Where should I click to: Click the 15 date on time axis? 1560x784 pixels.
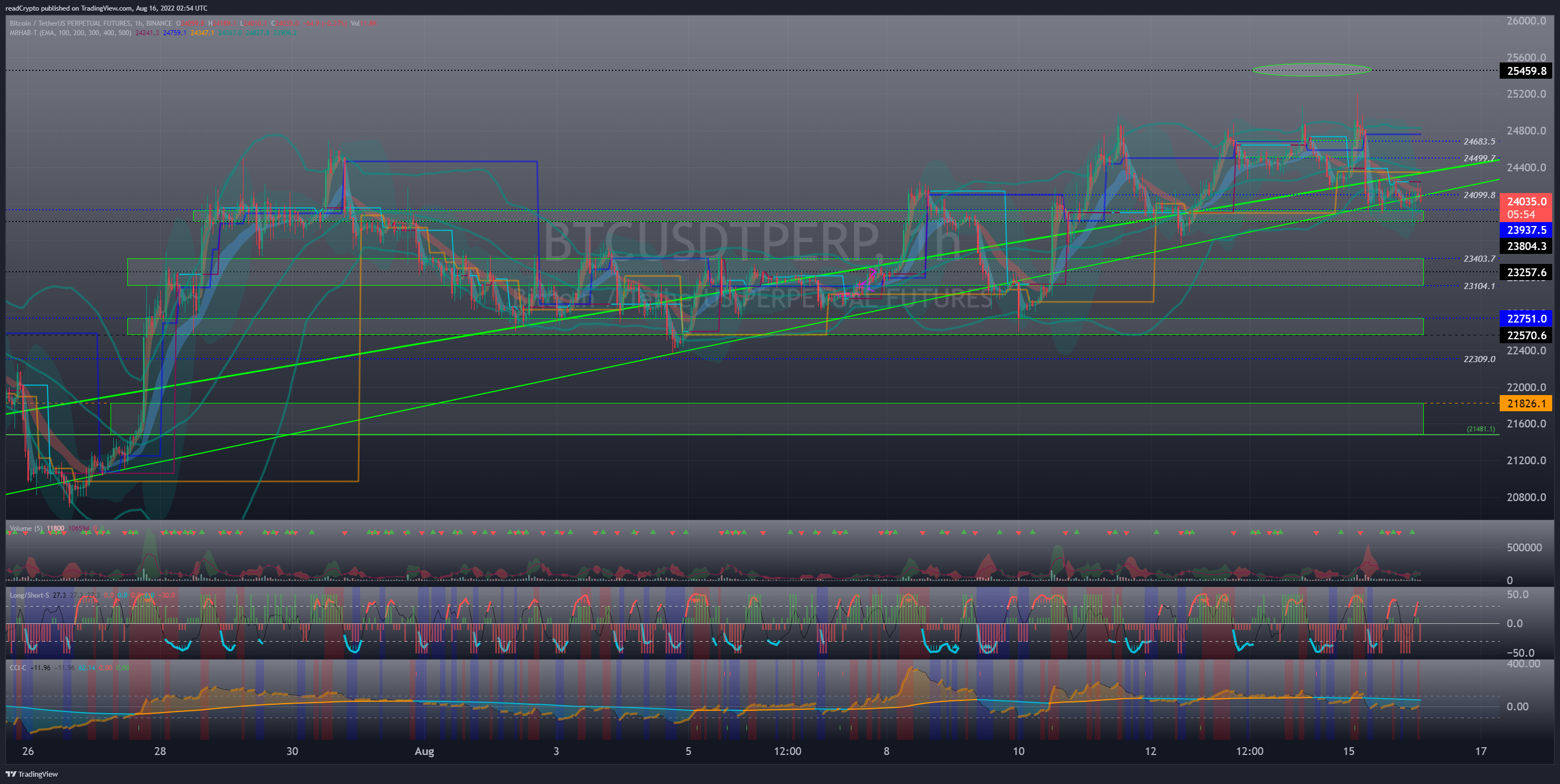(x=1348, y=751)
